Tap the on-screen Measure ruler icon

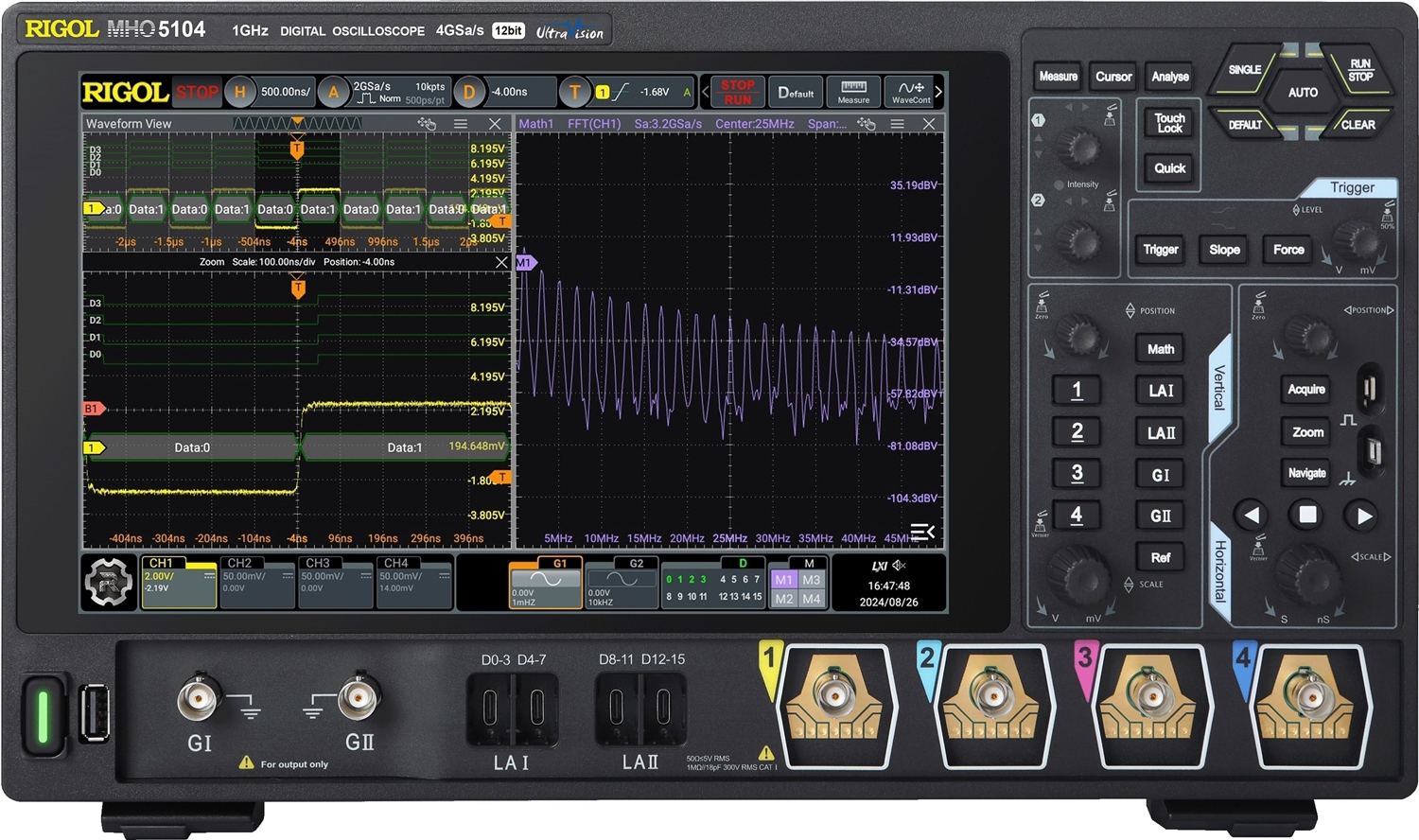[x=853, y=92]
